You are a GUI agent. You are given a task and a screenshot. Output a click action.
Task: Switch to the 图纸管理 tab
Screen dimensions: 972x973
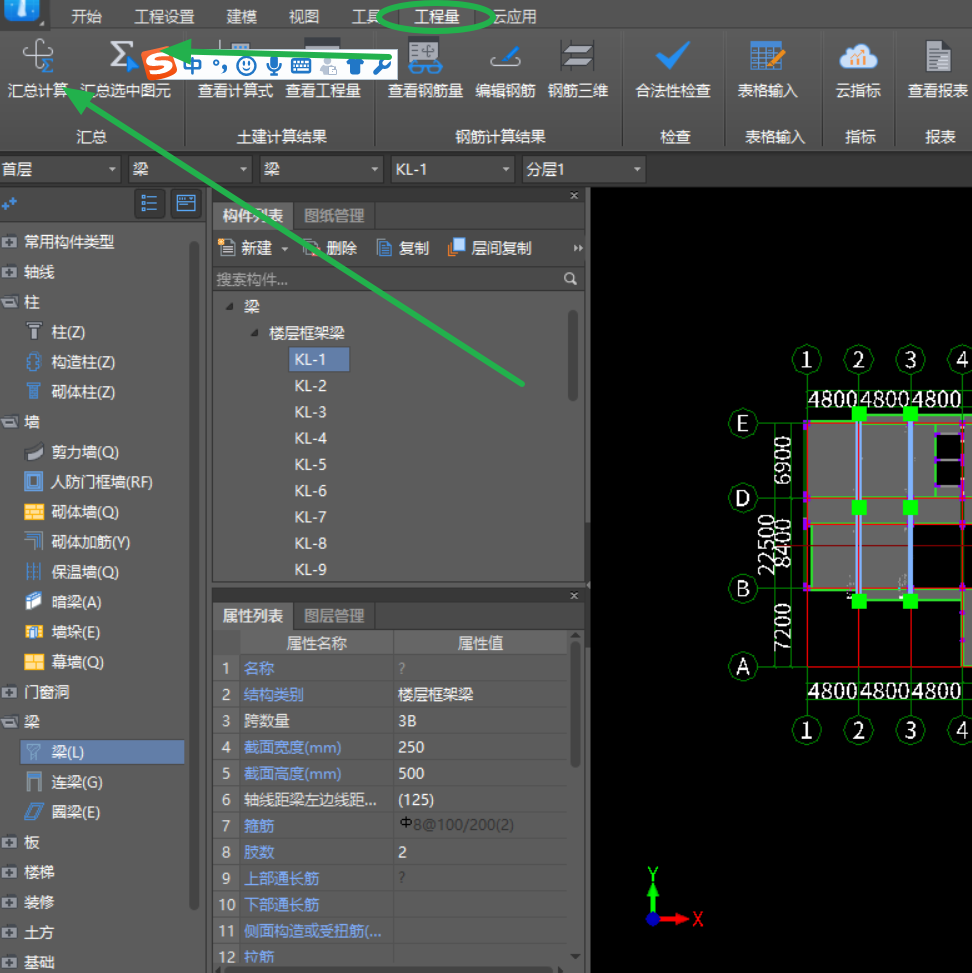pyautogui.click(x=334, y=215)
